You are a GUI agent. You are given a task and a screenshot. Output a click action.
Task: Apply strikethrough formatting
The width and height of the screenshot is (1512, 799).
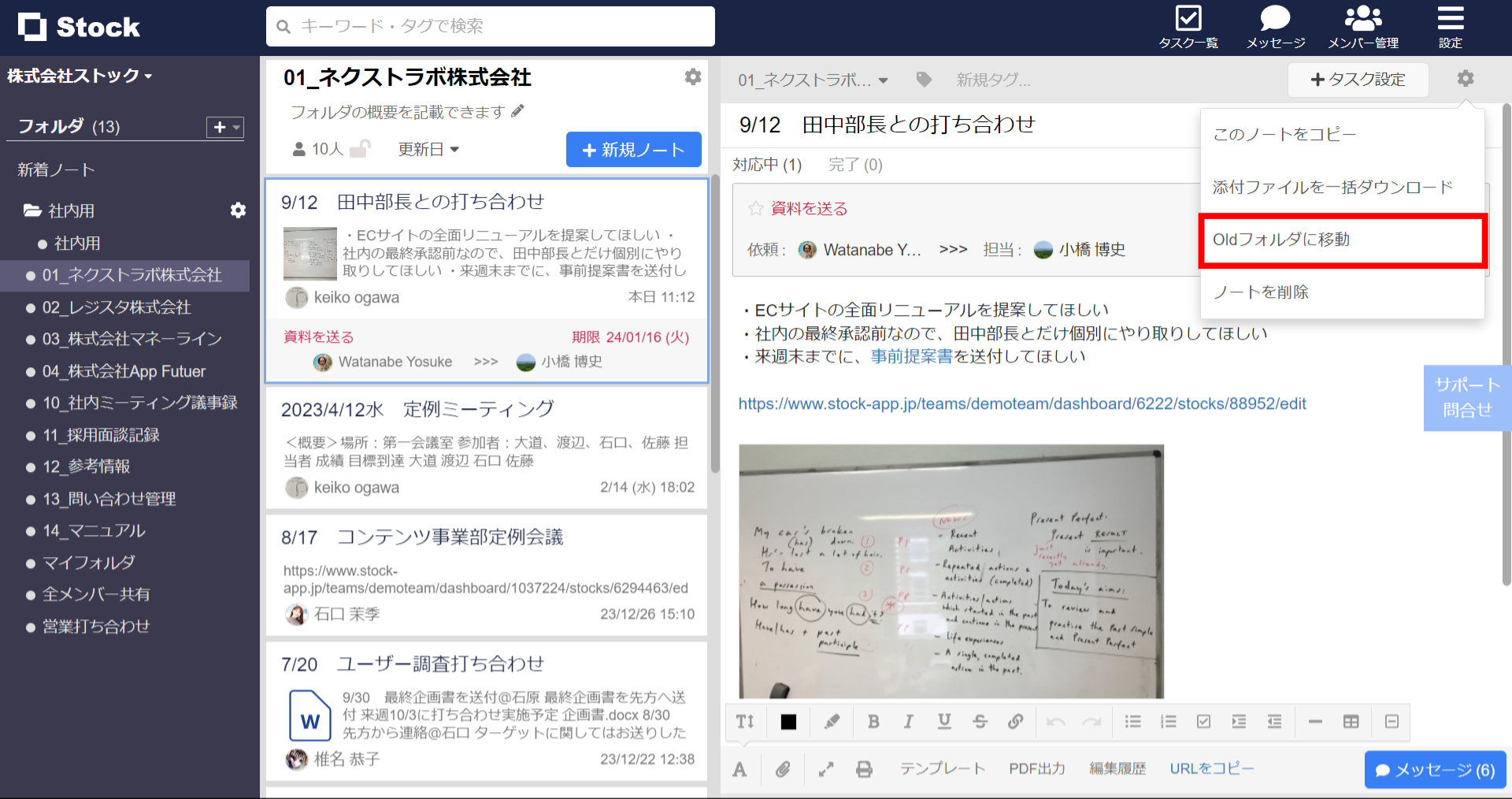pyautogui.click(x=980, y=721)
